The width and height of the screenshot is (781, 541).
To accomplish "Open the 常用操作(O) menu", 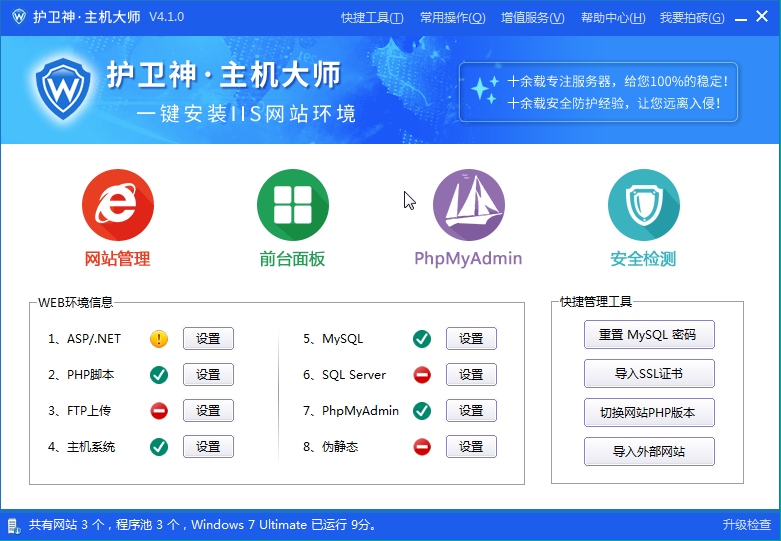I will coord(452,18).
